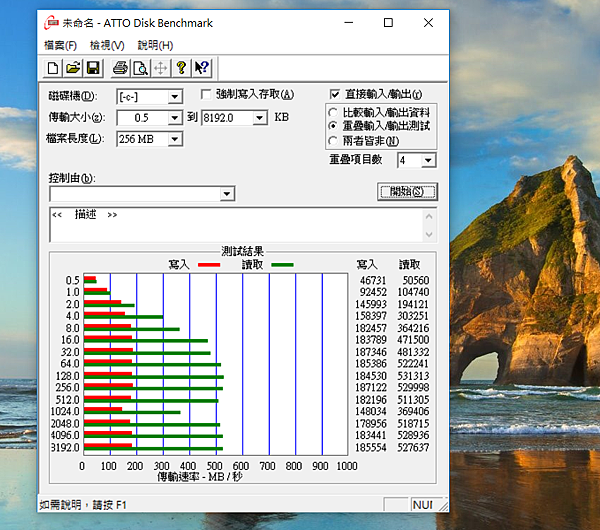Close the ATTO Disk Benchmark window
Screen dimensions: 600x530
pos(428,23)
